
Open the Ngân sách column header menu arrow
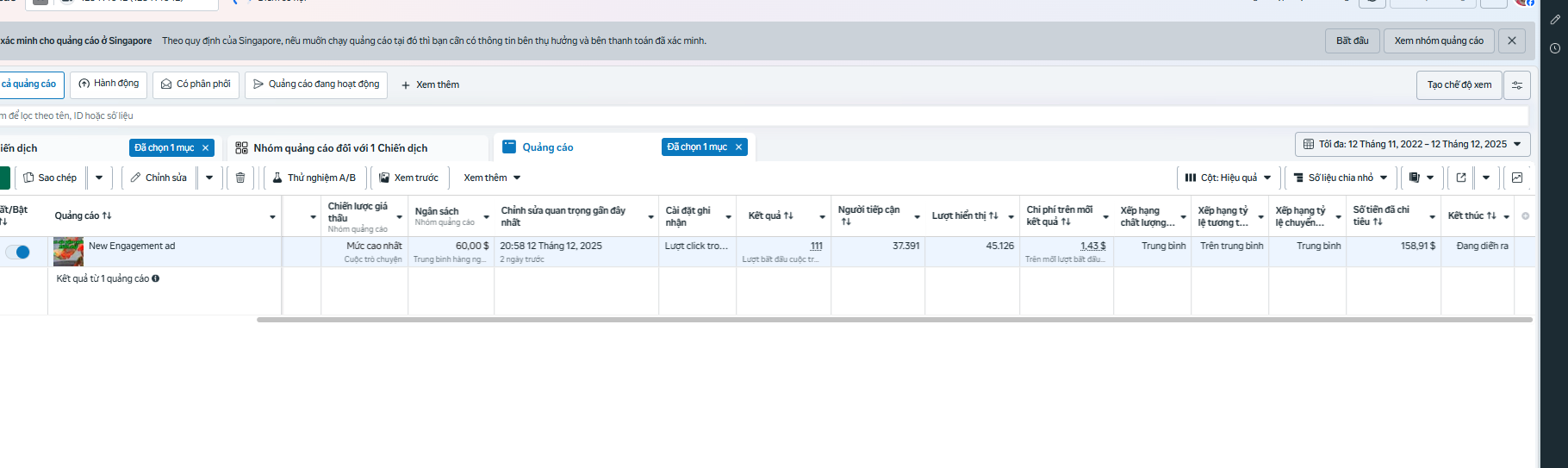pos(486,217)
